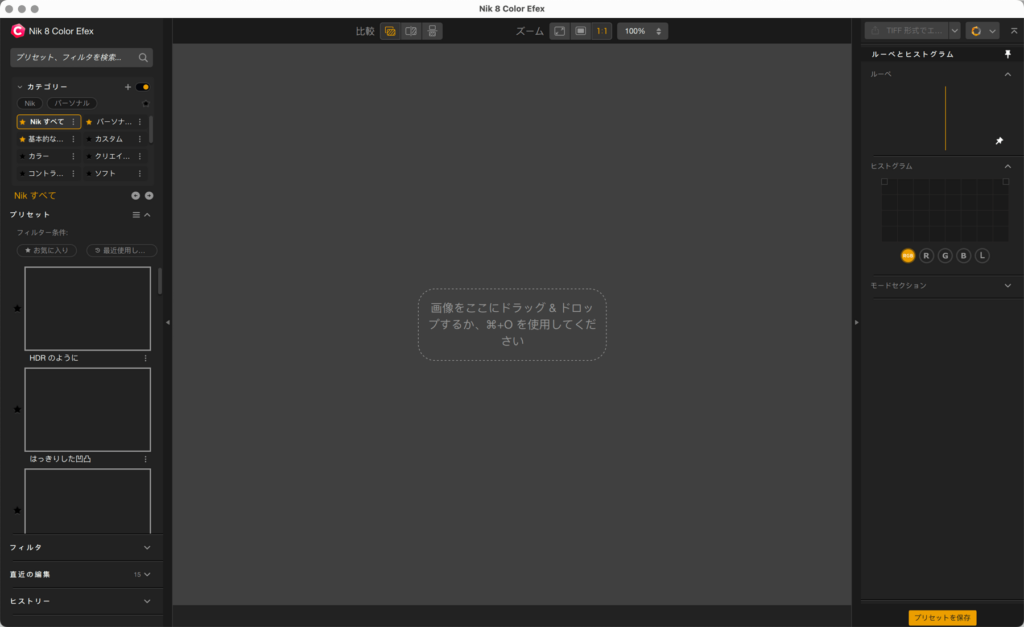
Task: Select the HDR のように preset thumbnail
Action: 88,308
